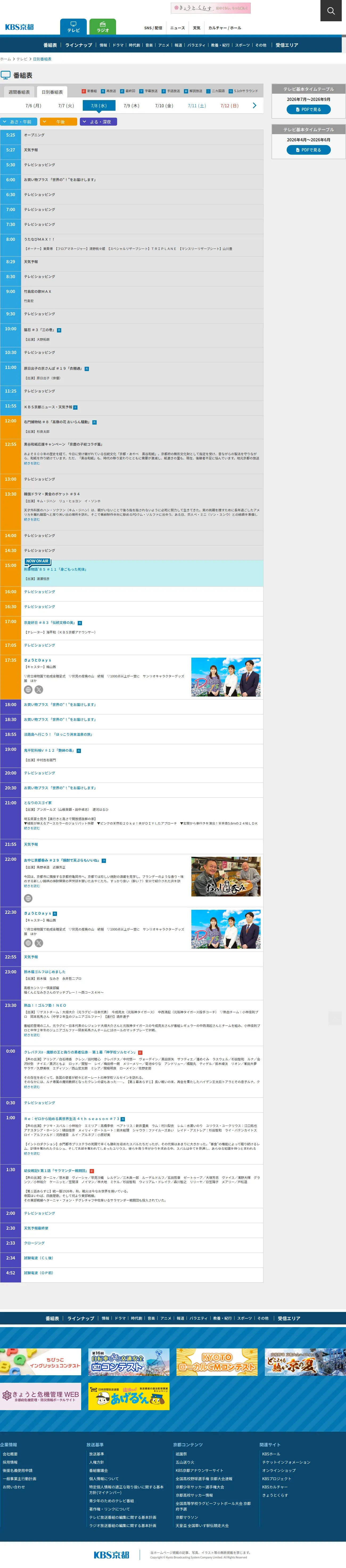Open website icon under 22:30 きょうとDays
The image size is (346, 1568).
28,943
